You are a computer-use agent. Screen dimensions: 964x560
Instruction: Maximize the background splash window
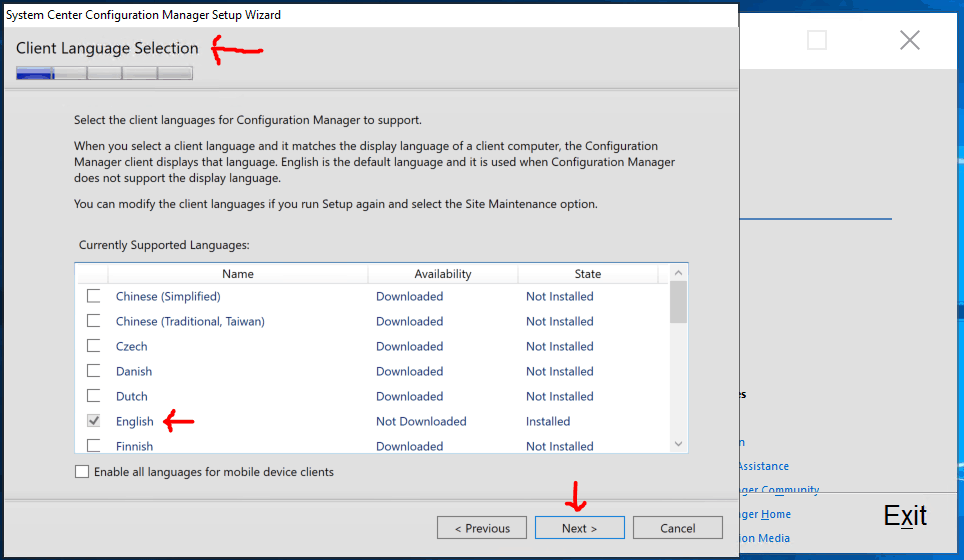[816, 41]
